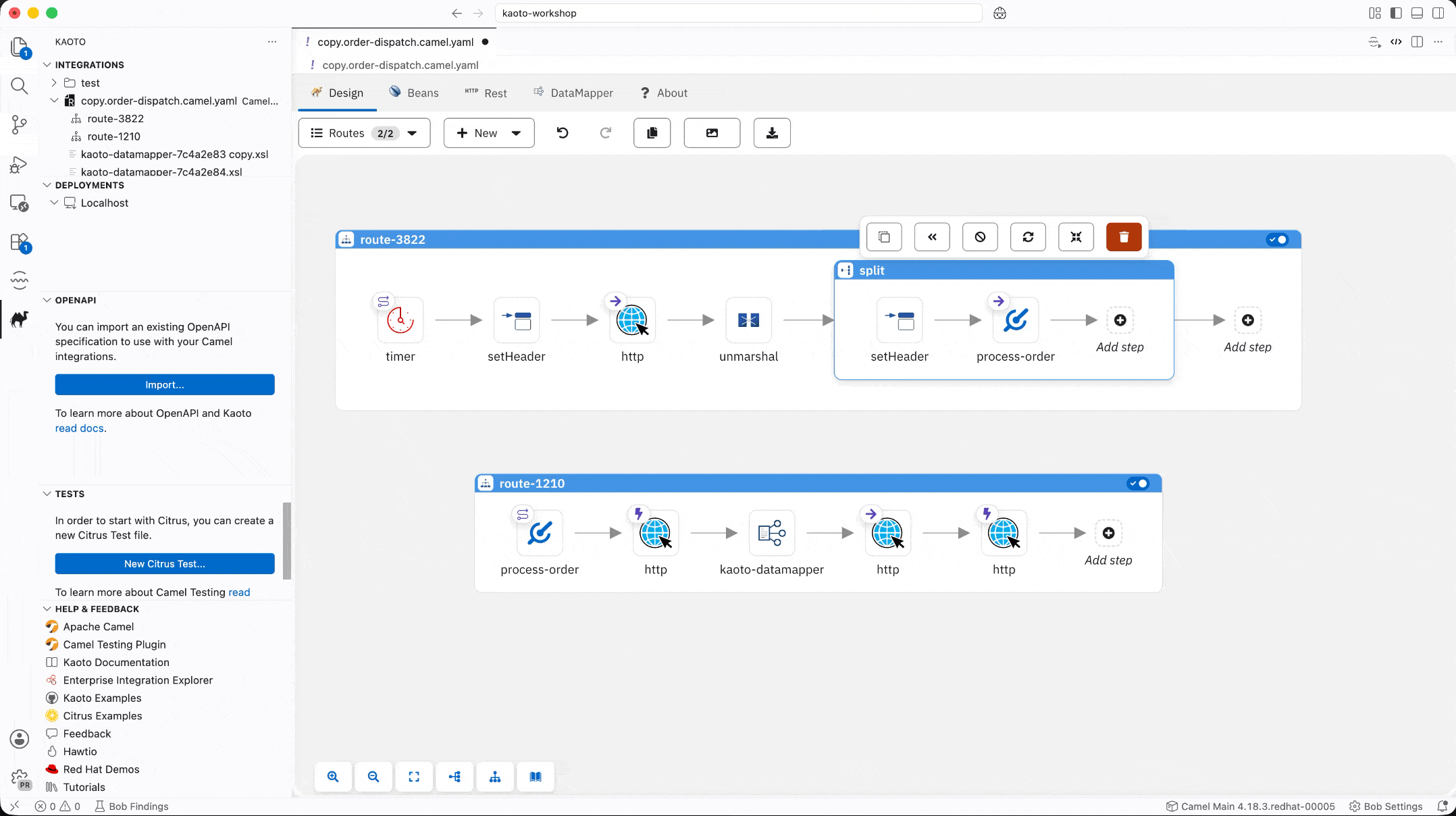Screen dimensions: 1456x816
Task: Zoom in on the canvas
Action: click(333, 777)
